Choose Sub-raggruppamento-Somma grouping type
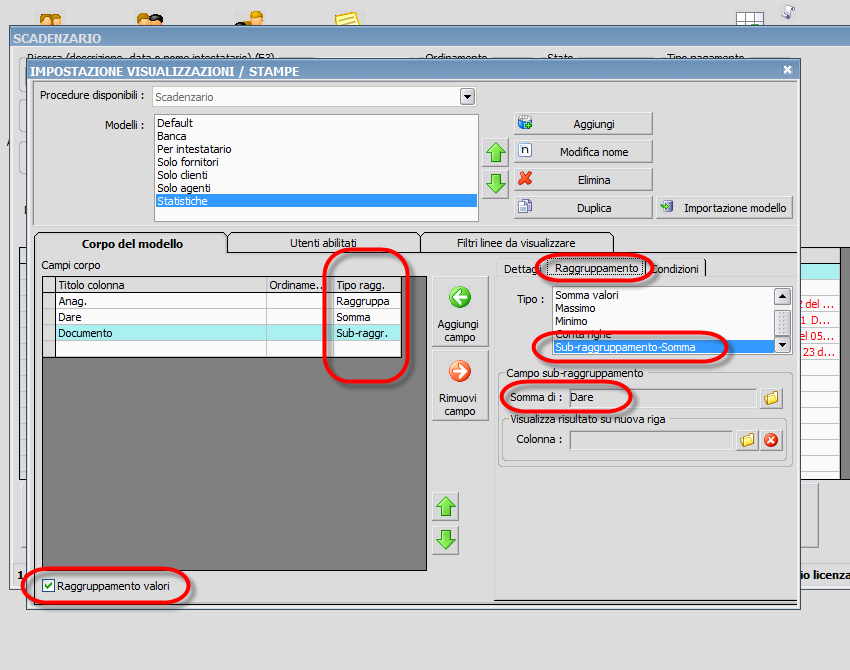Image resolution: width=850 pixels, height=670 pixels. click(664, 347)
